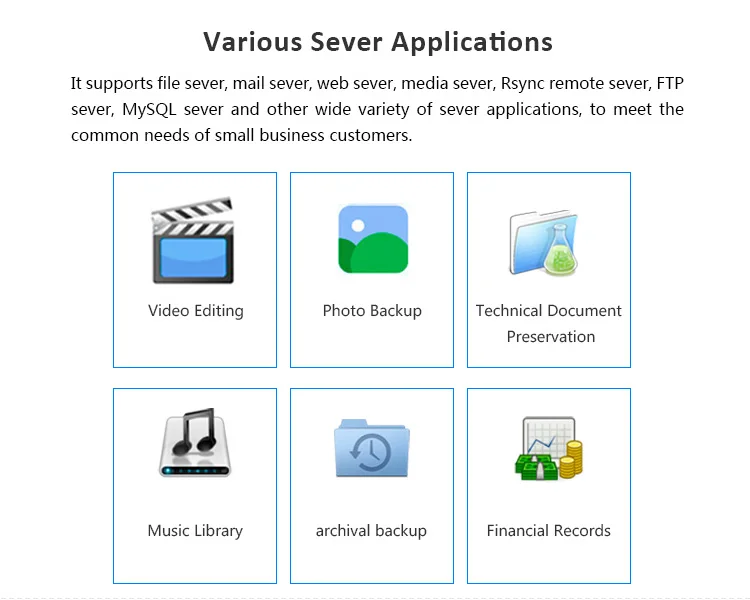Image resolution: width=750 pixels, height=600 pixels.
Task: Select the Technical Document folder flask icon
Action: coord(544,243)
